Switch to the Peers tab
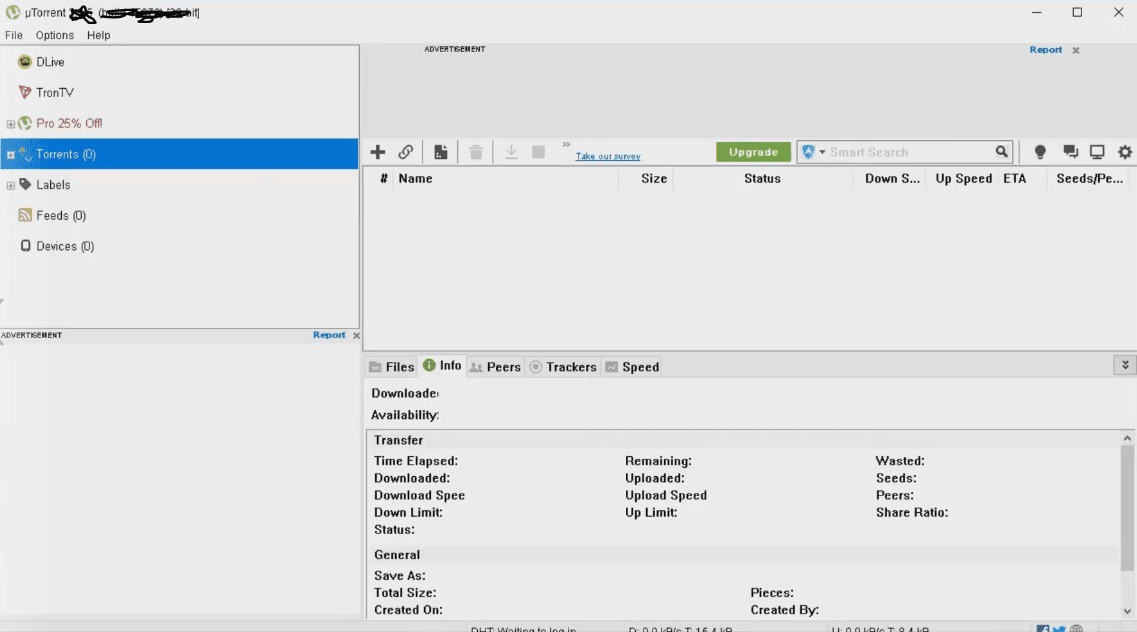Viewport: 1137px width, 632px height. click(x=495, y=367)
